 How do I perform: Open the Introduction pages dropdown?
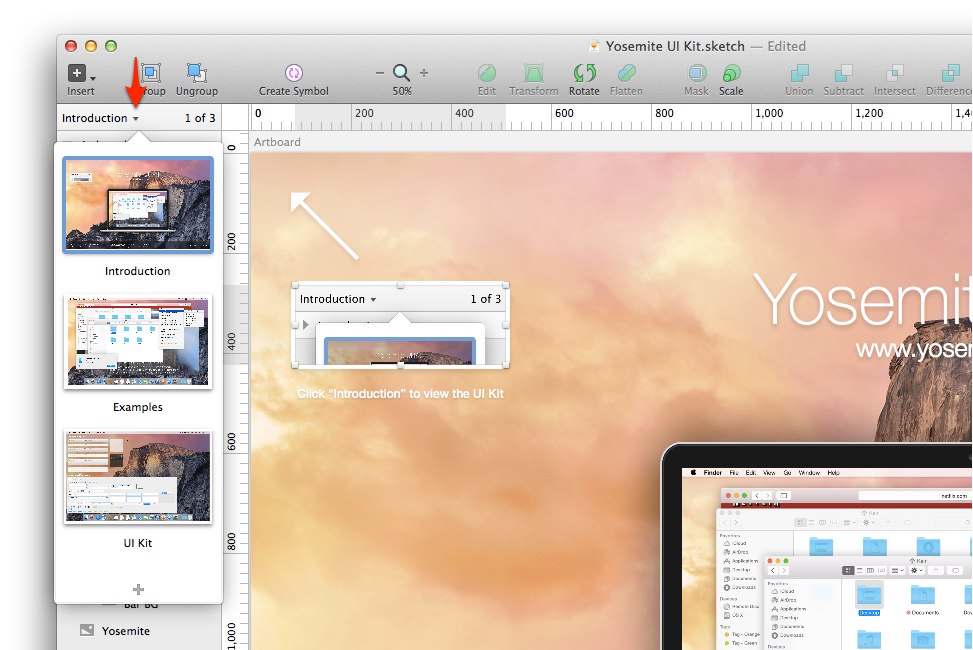(x=100, y=118)
